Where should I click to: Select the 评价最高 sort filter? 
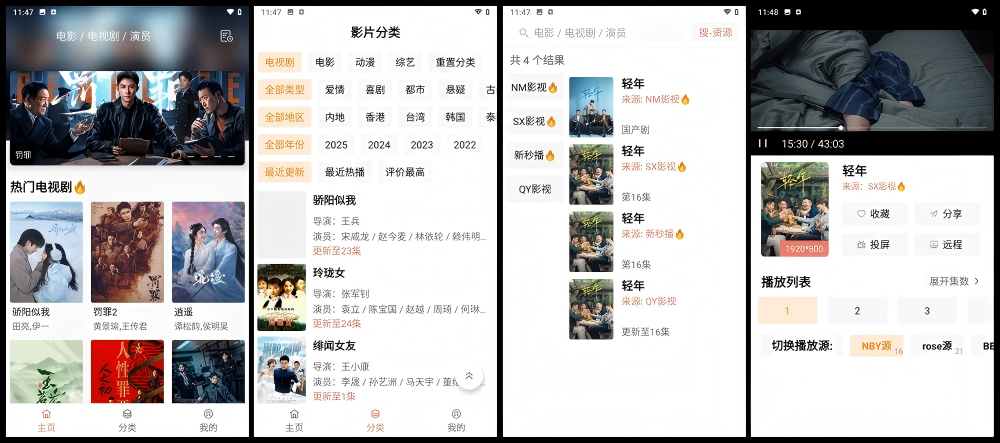point(405,171)
